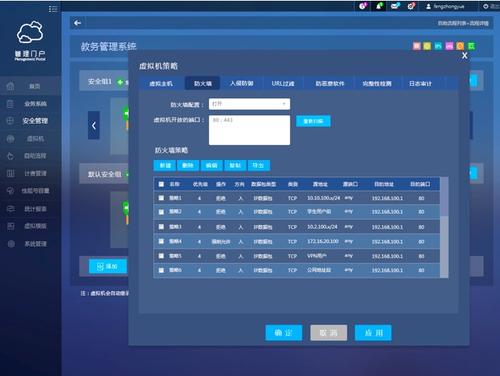
Task: Open 安全管理 in the sidebar
Action: (x=30, y=121)
